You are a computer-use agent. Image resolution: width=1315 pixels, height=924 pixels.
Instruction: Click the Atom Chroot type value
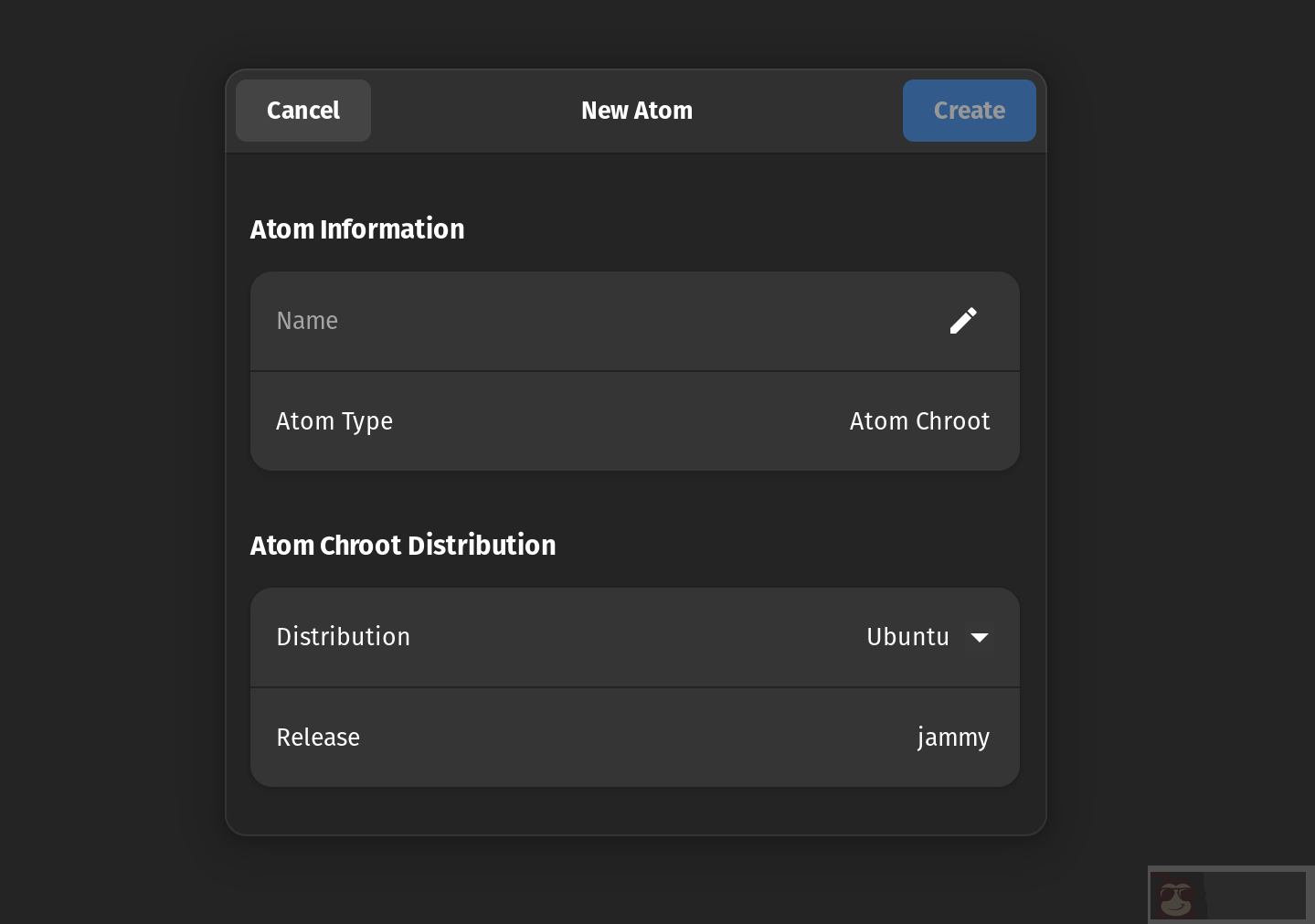(x=919, y=421)
